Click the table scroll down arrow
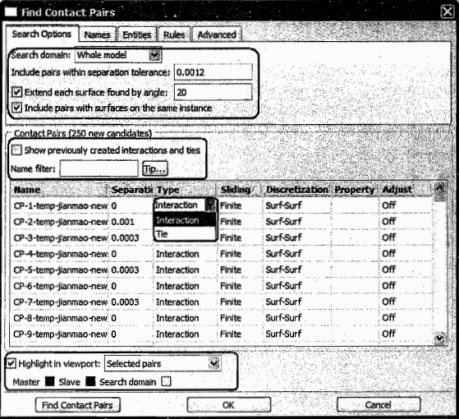Screen dimensions: 460x419 [439, 338]
